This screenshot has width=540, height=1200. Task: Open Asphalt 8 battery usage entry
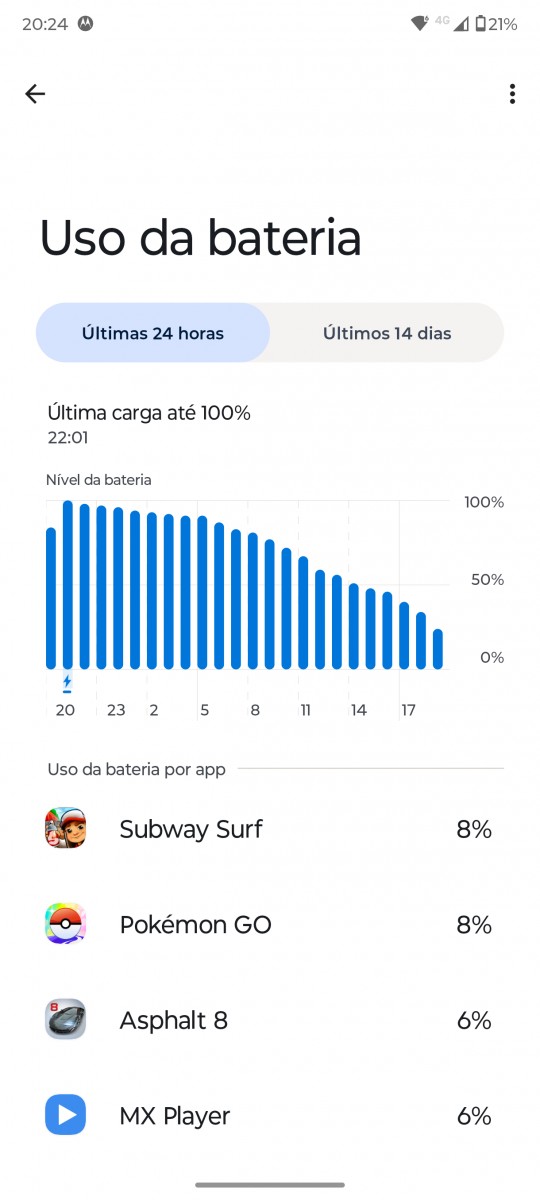(270, 1020)
